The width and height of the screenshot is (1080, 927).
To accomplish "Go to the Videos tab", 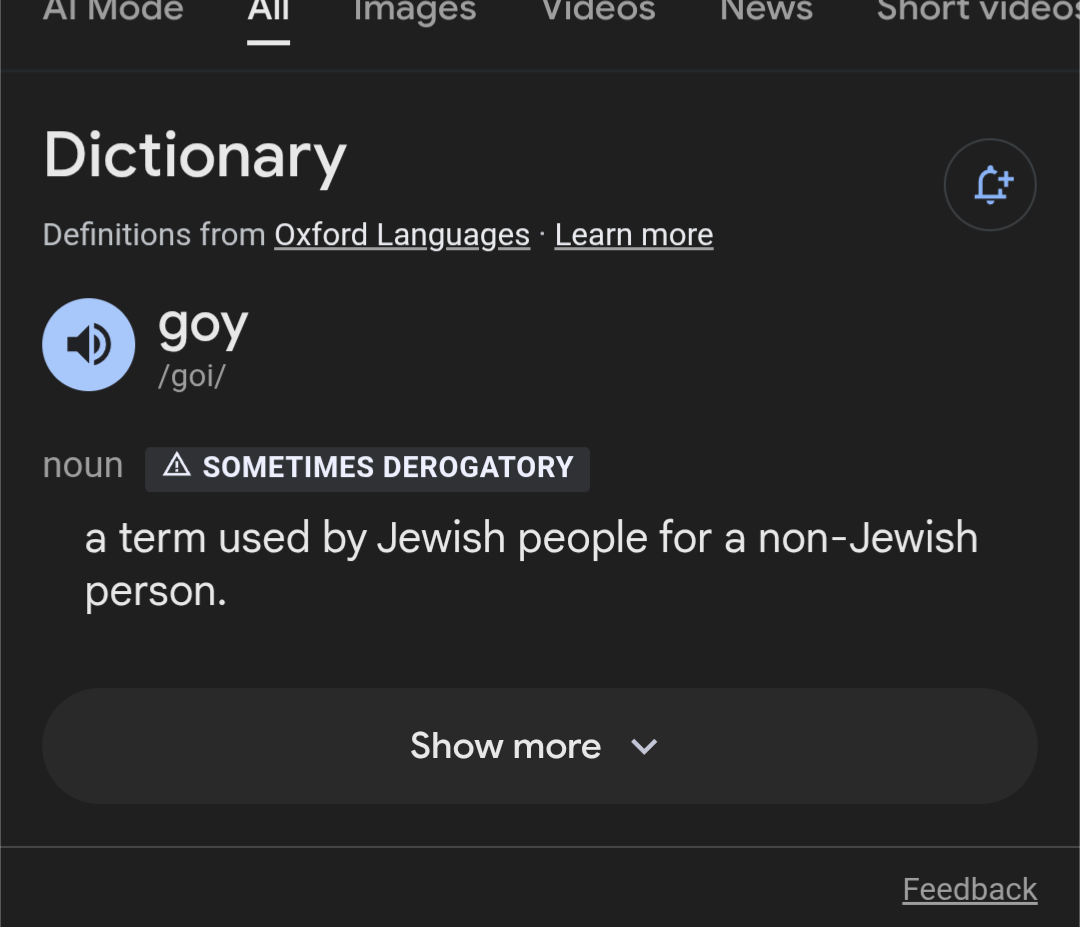I will 598,12.
